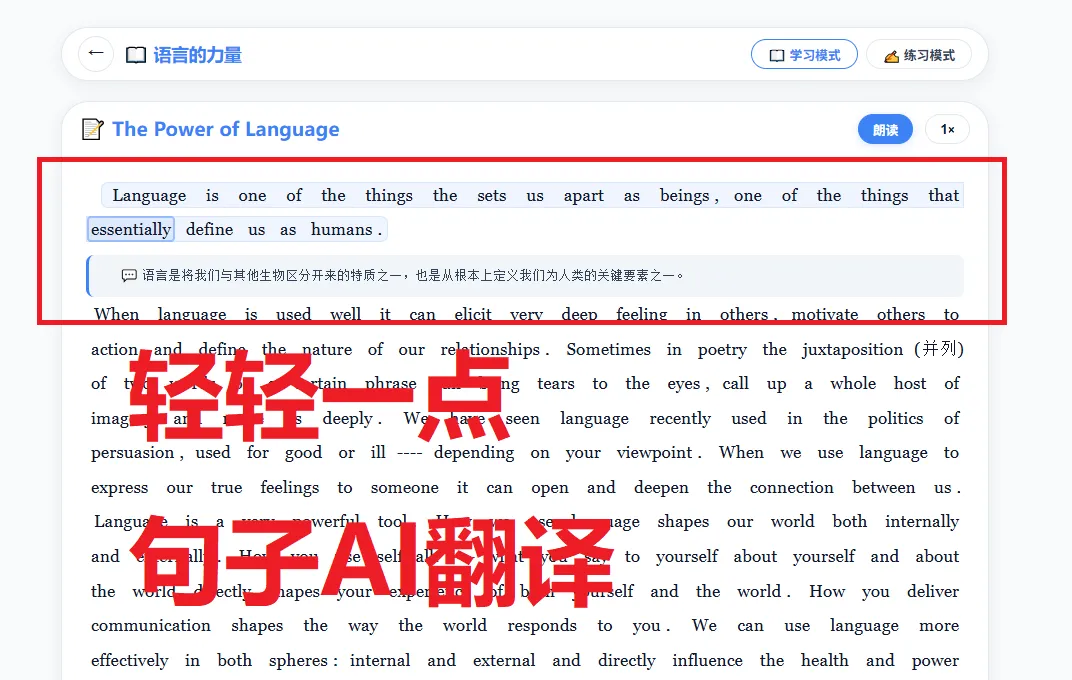Image resolution: width=1072 pixels, height=680 pixels.
Task: Click the word 'influence'
Action: (x=707, y=661)
